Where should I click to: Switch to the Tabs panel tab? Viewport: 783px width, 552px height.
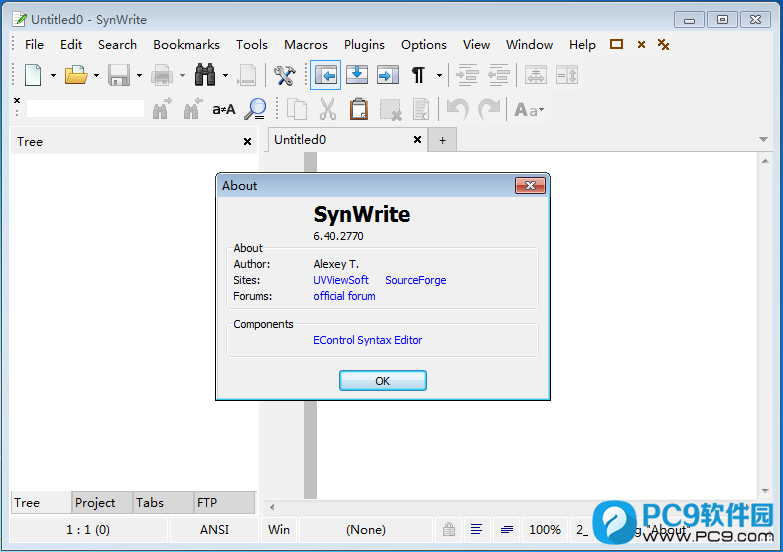point(163,503)
